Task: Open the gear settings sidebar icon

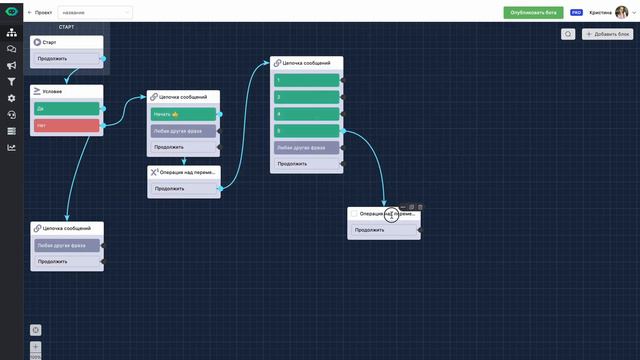Action: point(11,98)
